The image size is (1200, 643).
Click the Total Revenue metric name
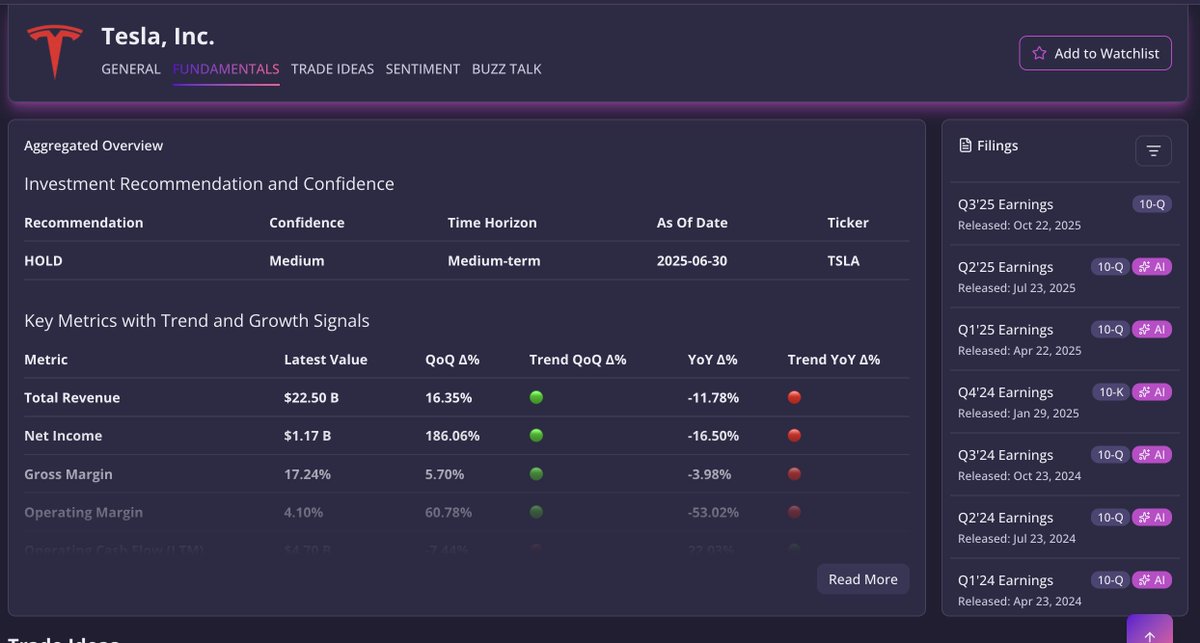point(72,397)
